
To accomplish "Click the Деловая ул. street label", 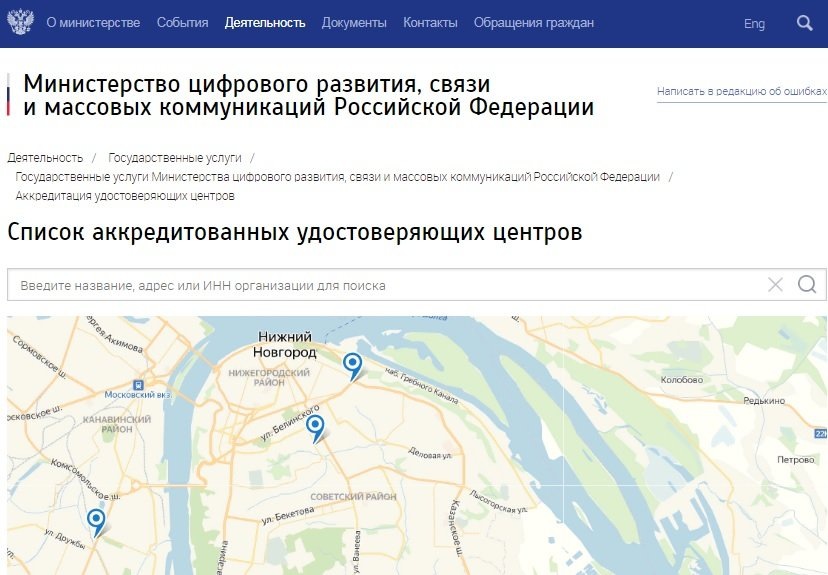I will coord(430,453).
